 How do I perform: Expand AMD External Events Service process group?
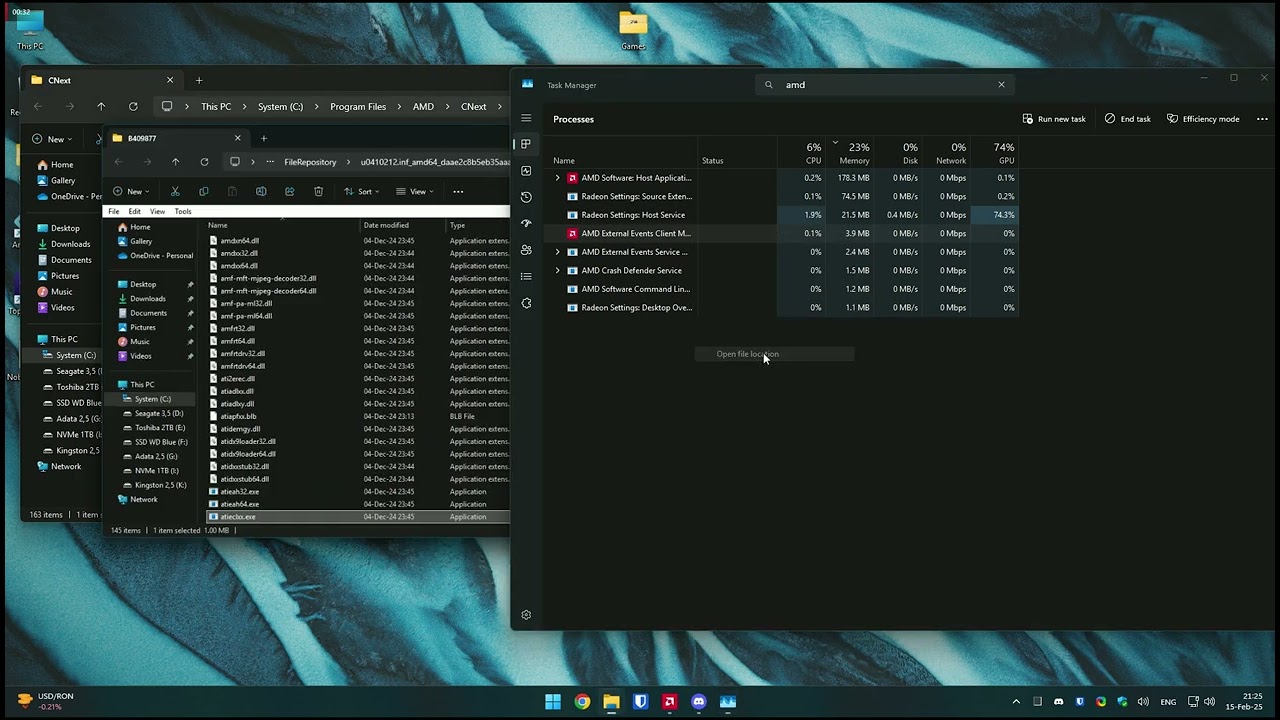(x=557, y=252)
